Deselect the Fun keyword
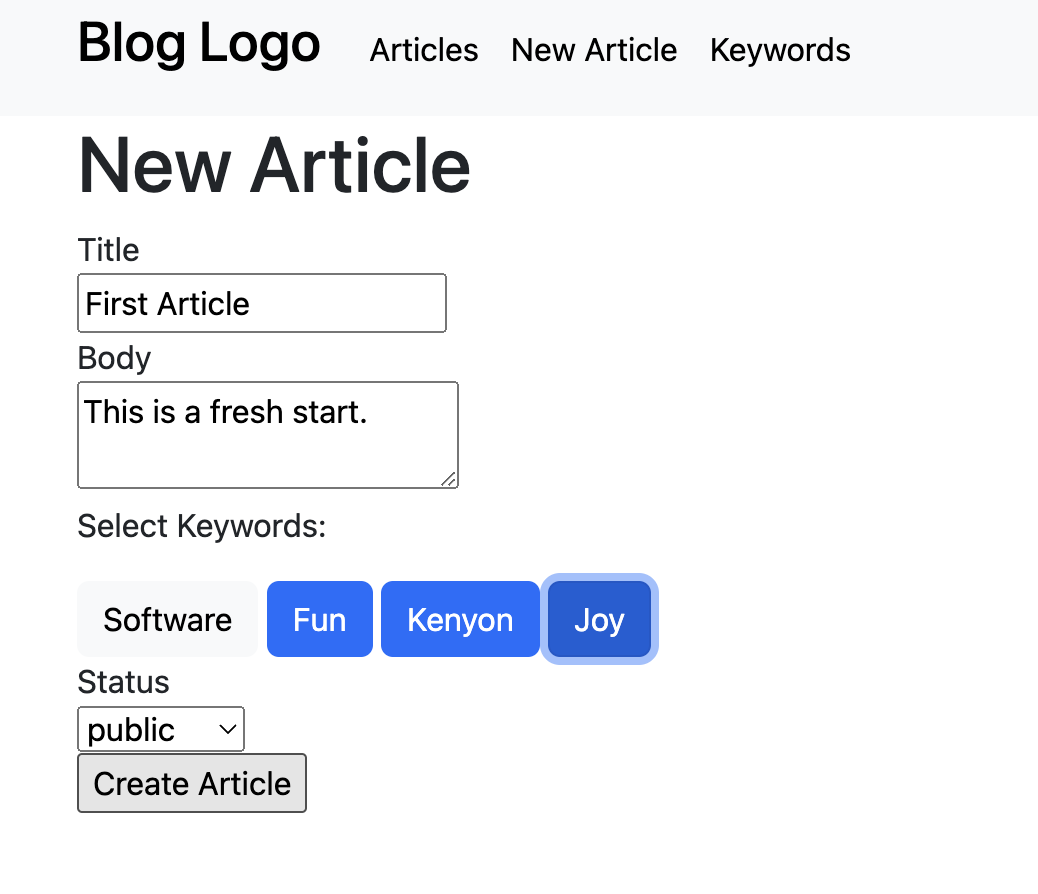The width and height of the screenshot is (1038, 894). click(320, 620)
